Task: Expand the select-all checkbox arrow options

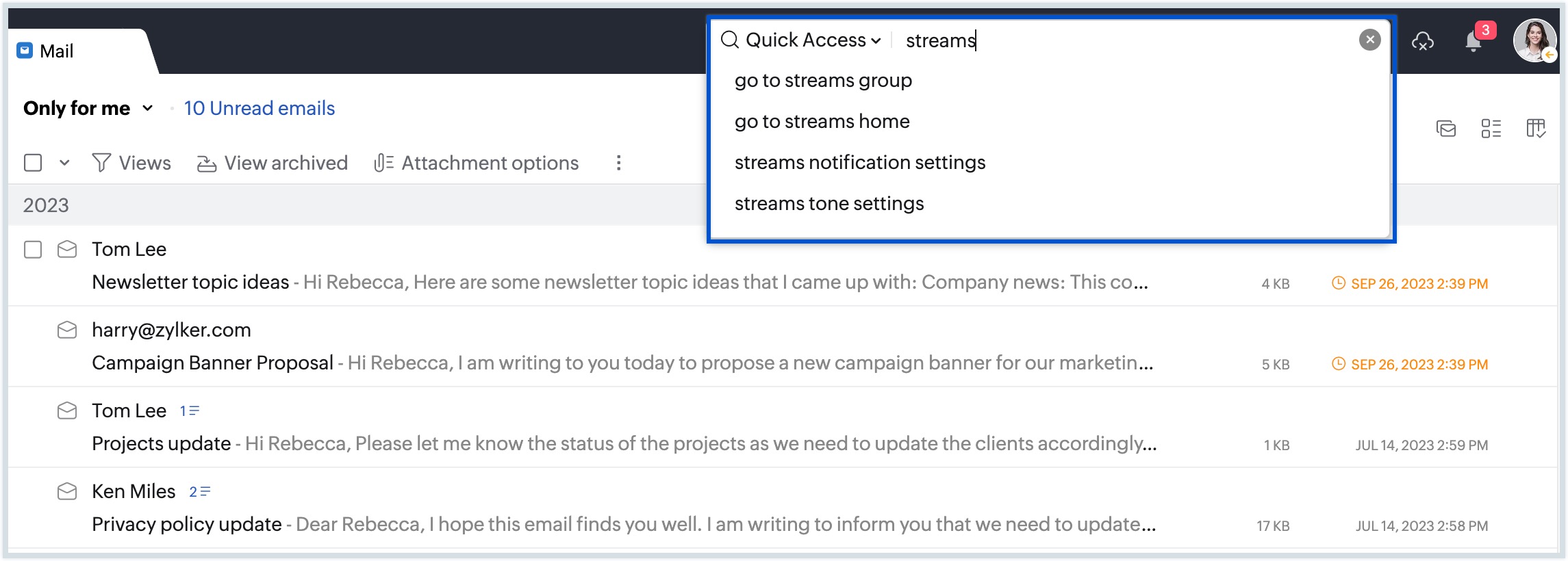Action: click(x=64, y=163)
